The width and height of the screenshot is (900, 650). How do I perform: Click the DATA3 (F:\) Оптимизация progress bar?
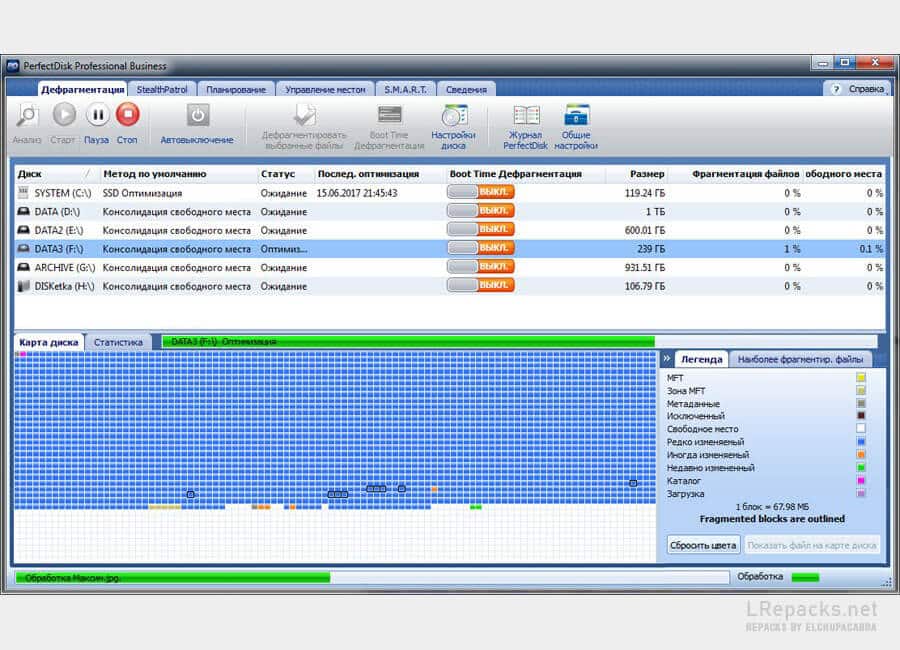click(519, 342)
